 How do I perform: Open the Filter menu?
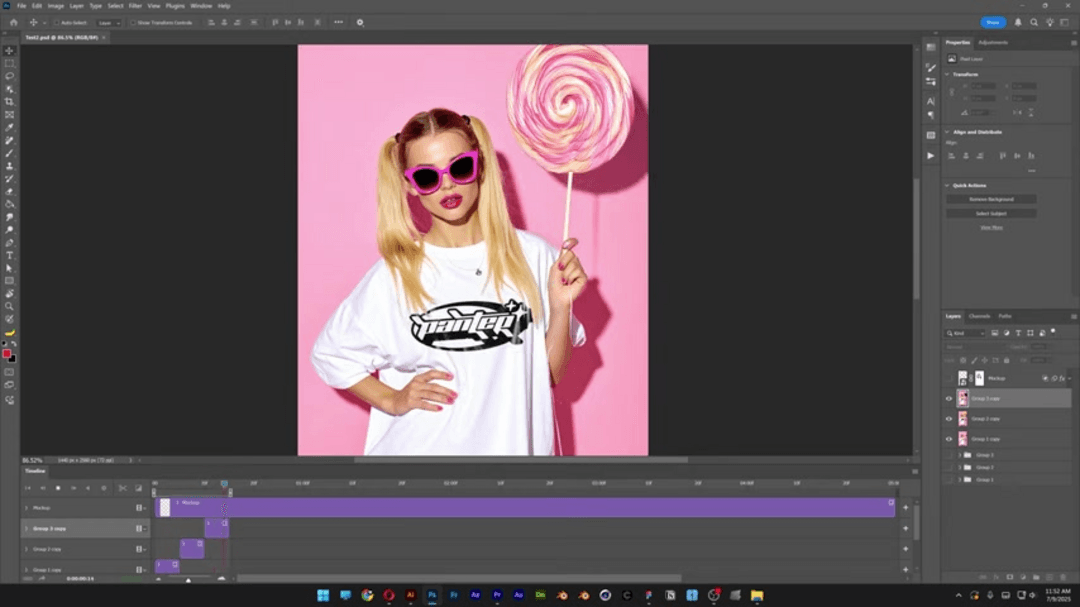click(135, 5)
